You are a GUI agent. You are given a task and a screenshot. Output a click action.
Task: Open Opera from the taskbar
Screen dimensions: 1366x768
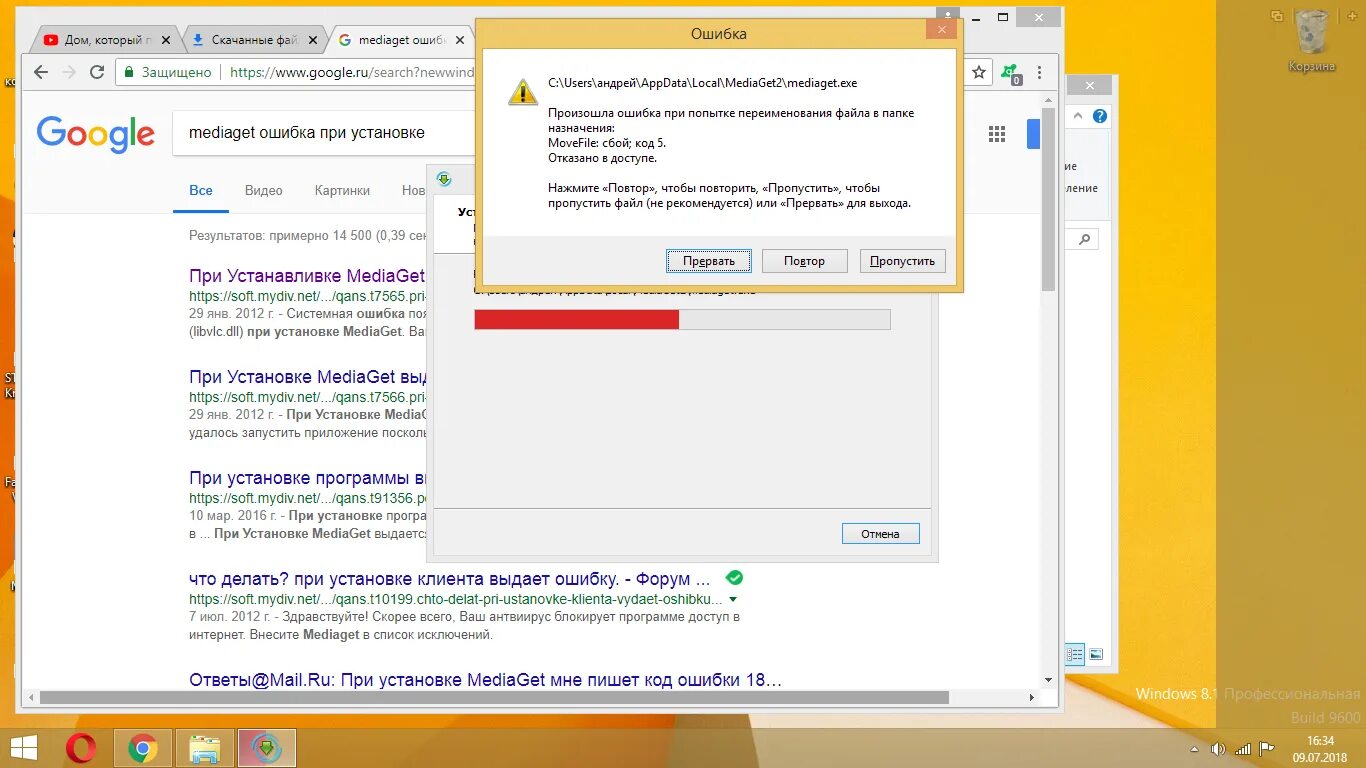[81, 748]
